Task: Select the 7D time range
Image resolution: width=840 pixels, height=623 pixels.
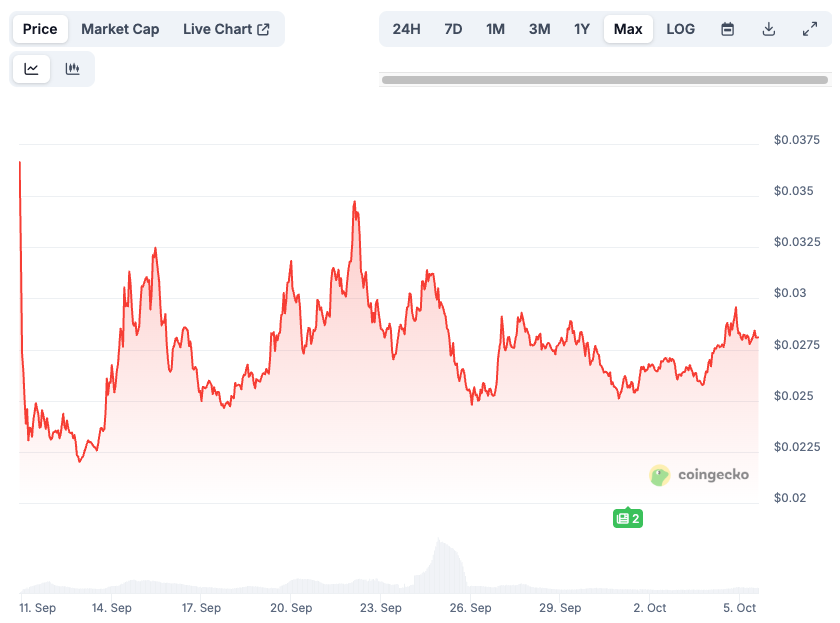Action: pyautogui.click(x=453, y=29)
